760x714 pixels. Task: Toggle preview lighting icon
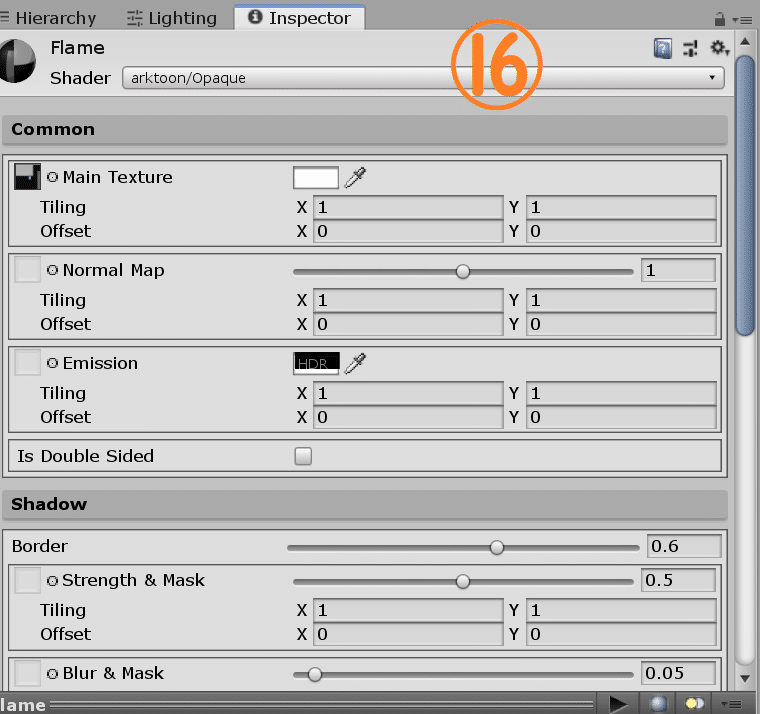click(694, 704)
